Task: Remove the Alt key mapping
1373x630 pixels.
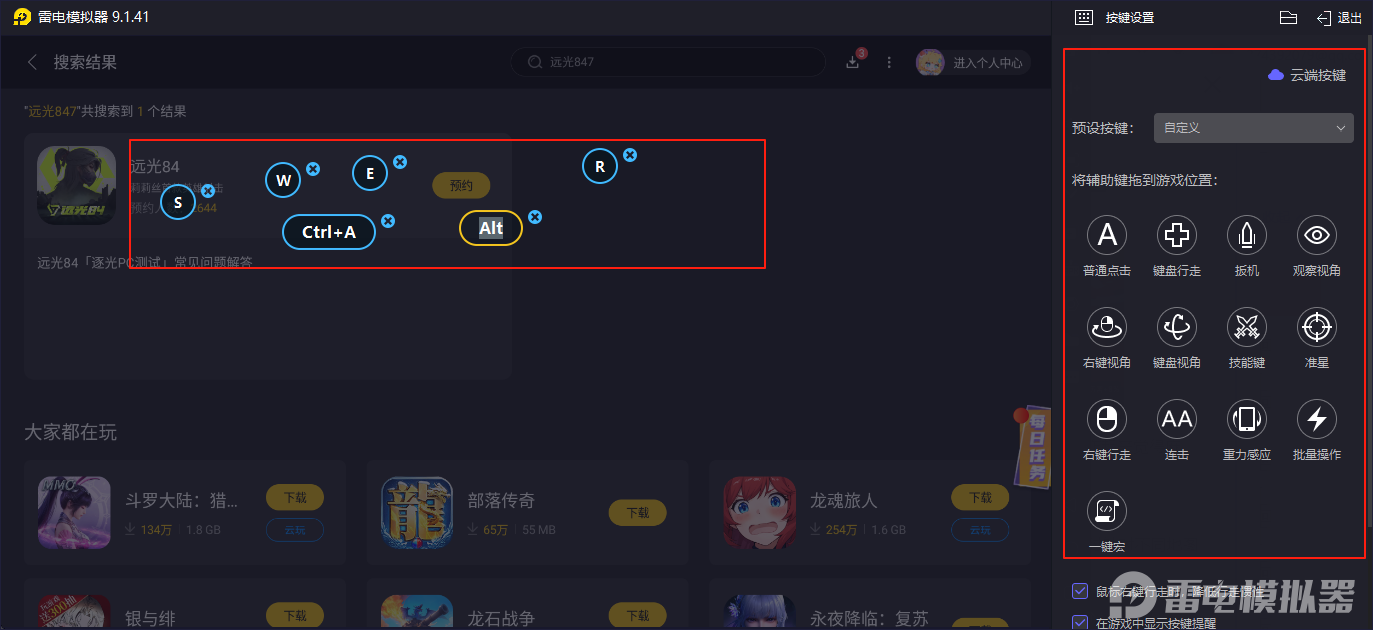Action: (x=535, y=217)
